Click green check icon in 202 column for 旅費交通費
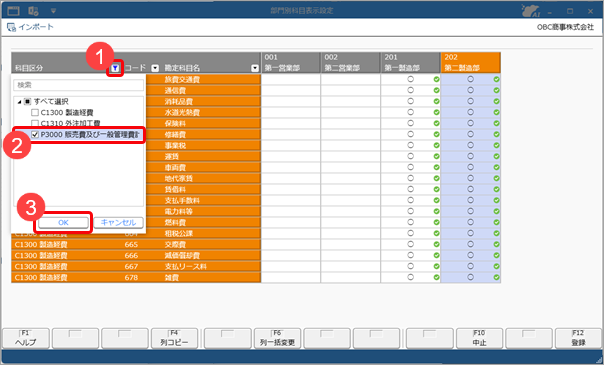 (x=497, y=79)
